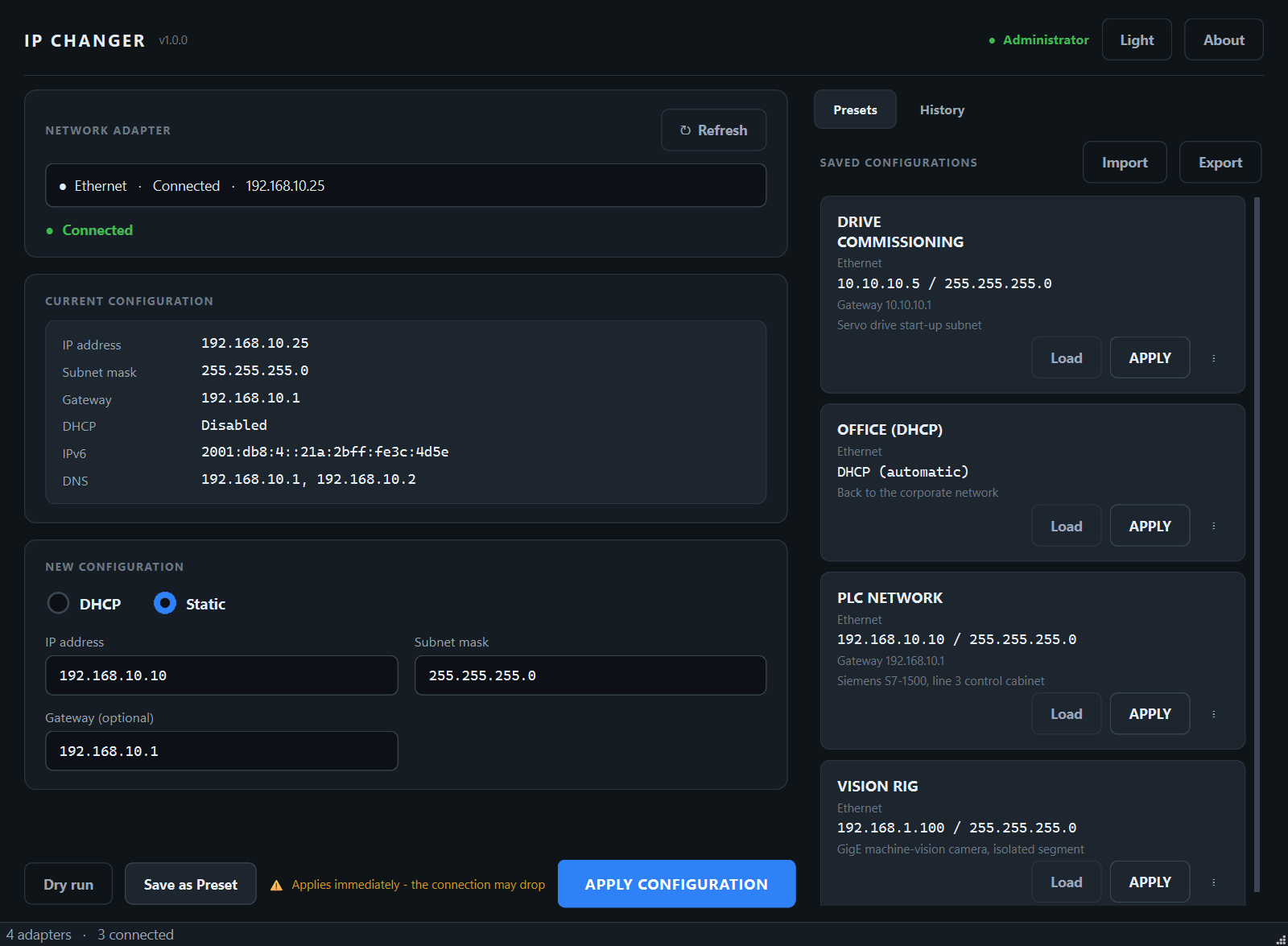Open more options for Vision Rig preset
Image resolution: width=1288 pixels, height=946 pixels.
[1213, 882]
